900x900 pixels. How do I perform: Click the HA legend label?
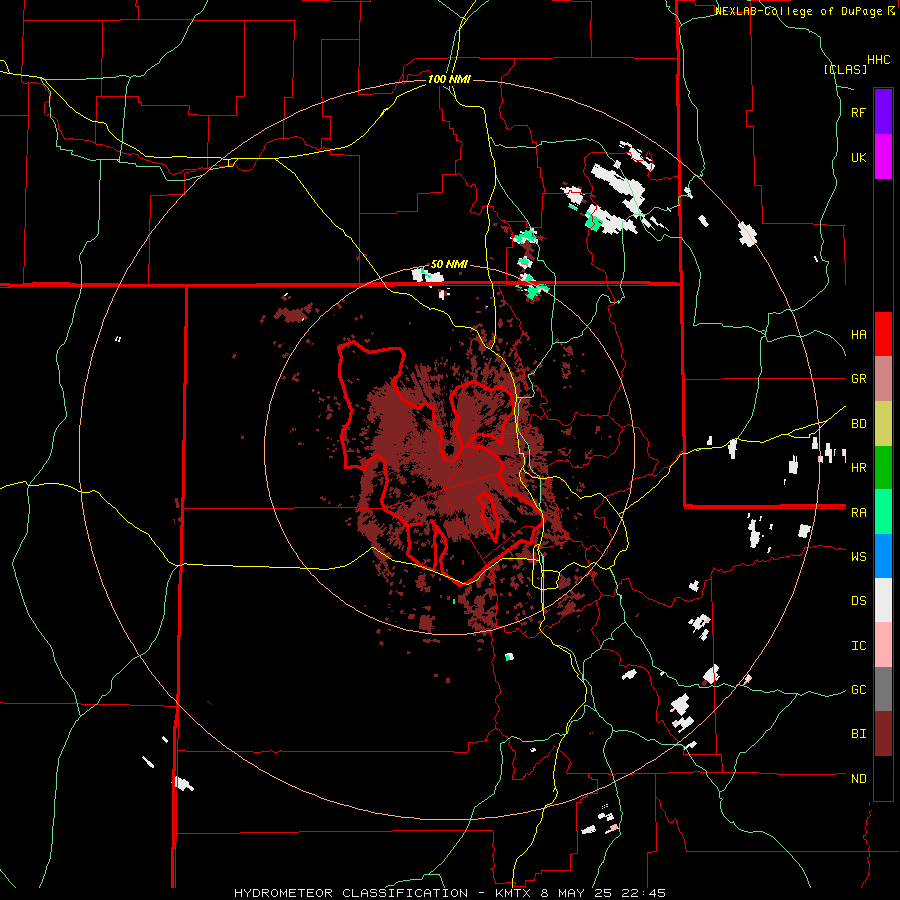[858, 334]
